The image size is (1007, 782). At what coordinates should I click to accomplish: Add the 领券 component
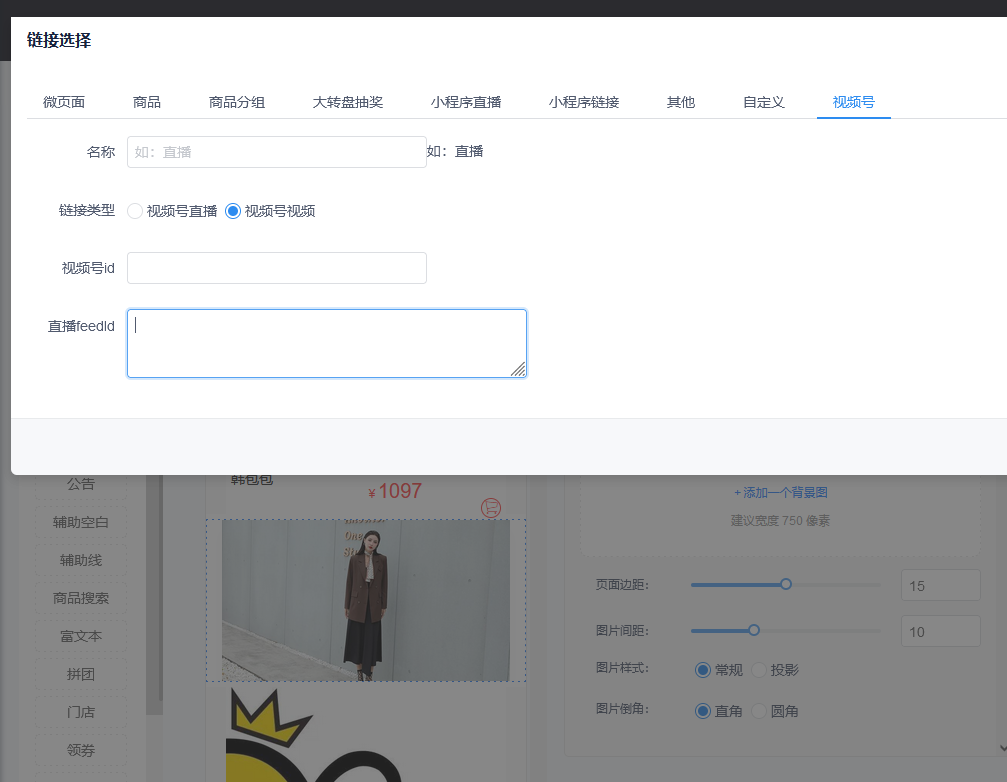(x=81, y=749)
